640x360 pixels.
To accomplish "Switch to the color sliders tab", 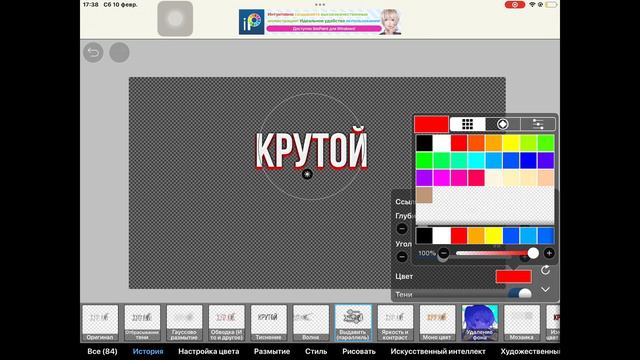I will click(538, 124).
